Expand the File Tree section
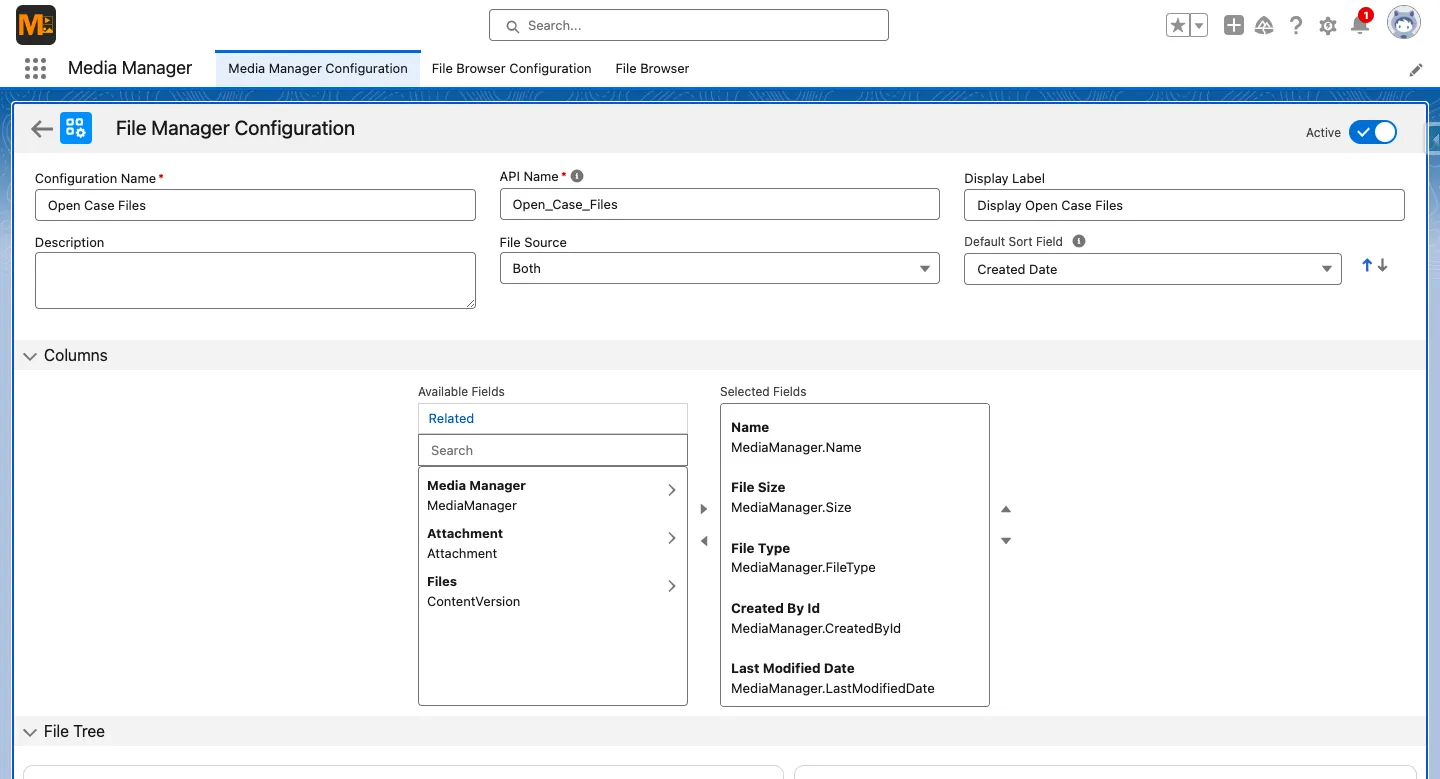 [x=30, y=731]
